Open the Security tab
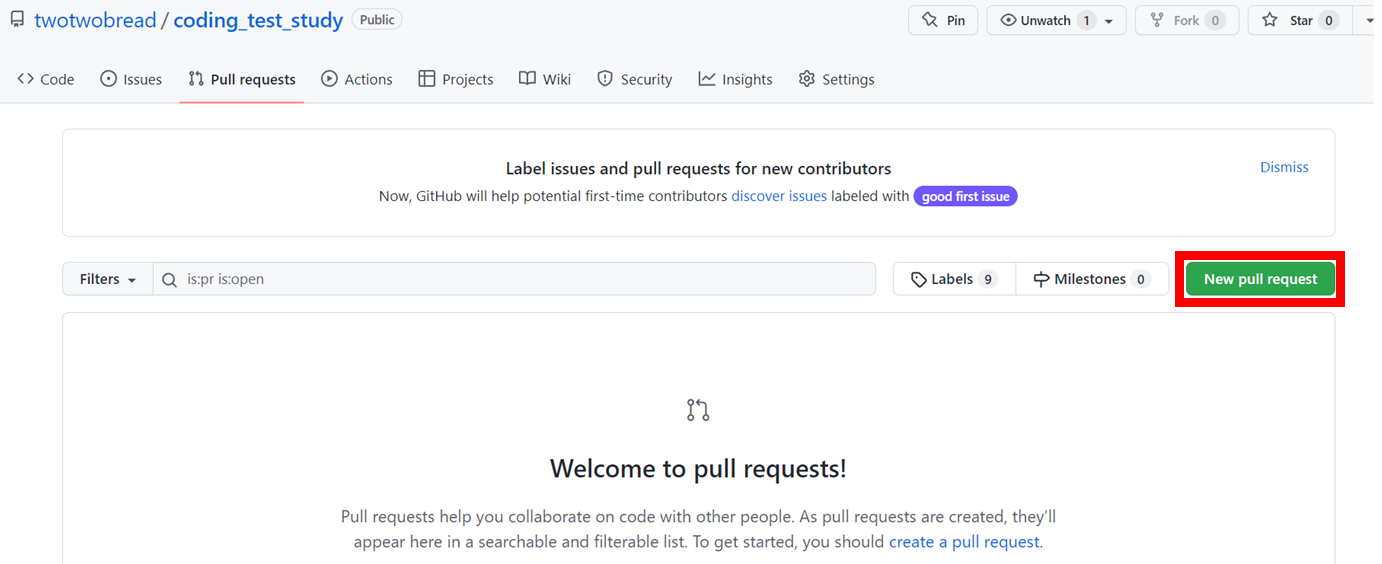 (635, 79)
